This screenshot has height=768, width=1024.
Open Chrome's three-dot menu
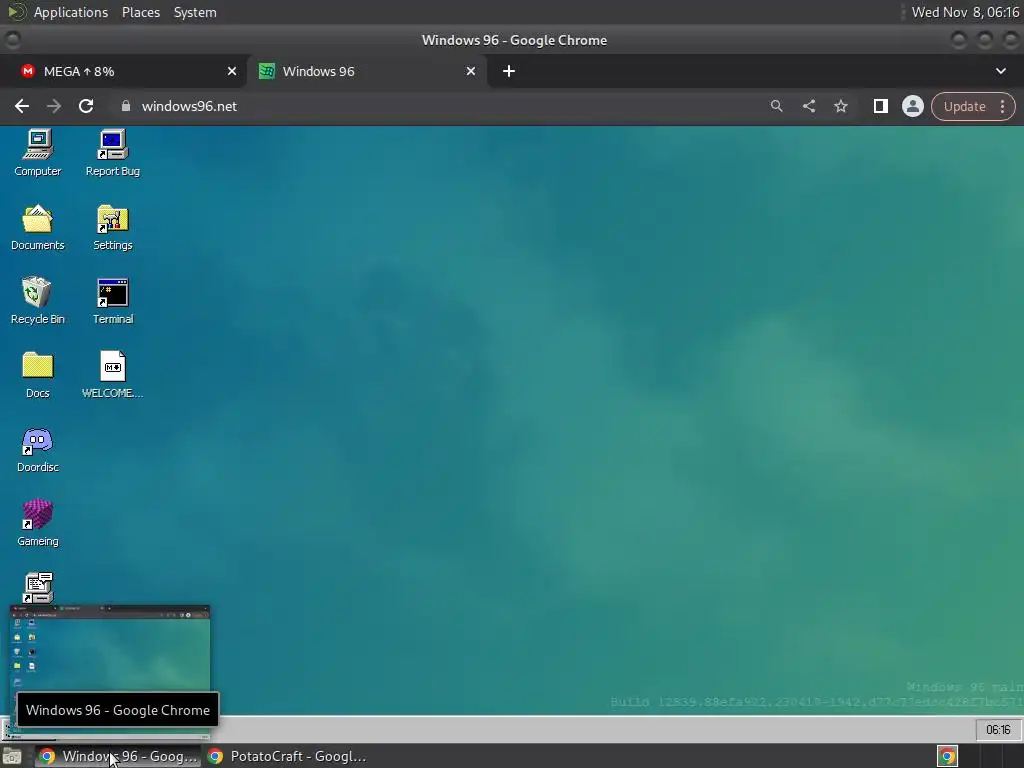click(x=1002, y=106)
